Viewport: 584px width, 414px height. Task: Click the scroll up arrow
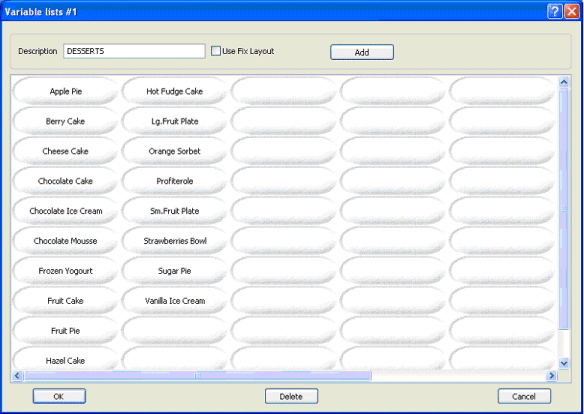[564, 82]
